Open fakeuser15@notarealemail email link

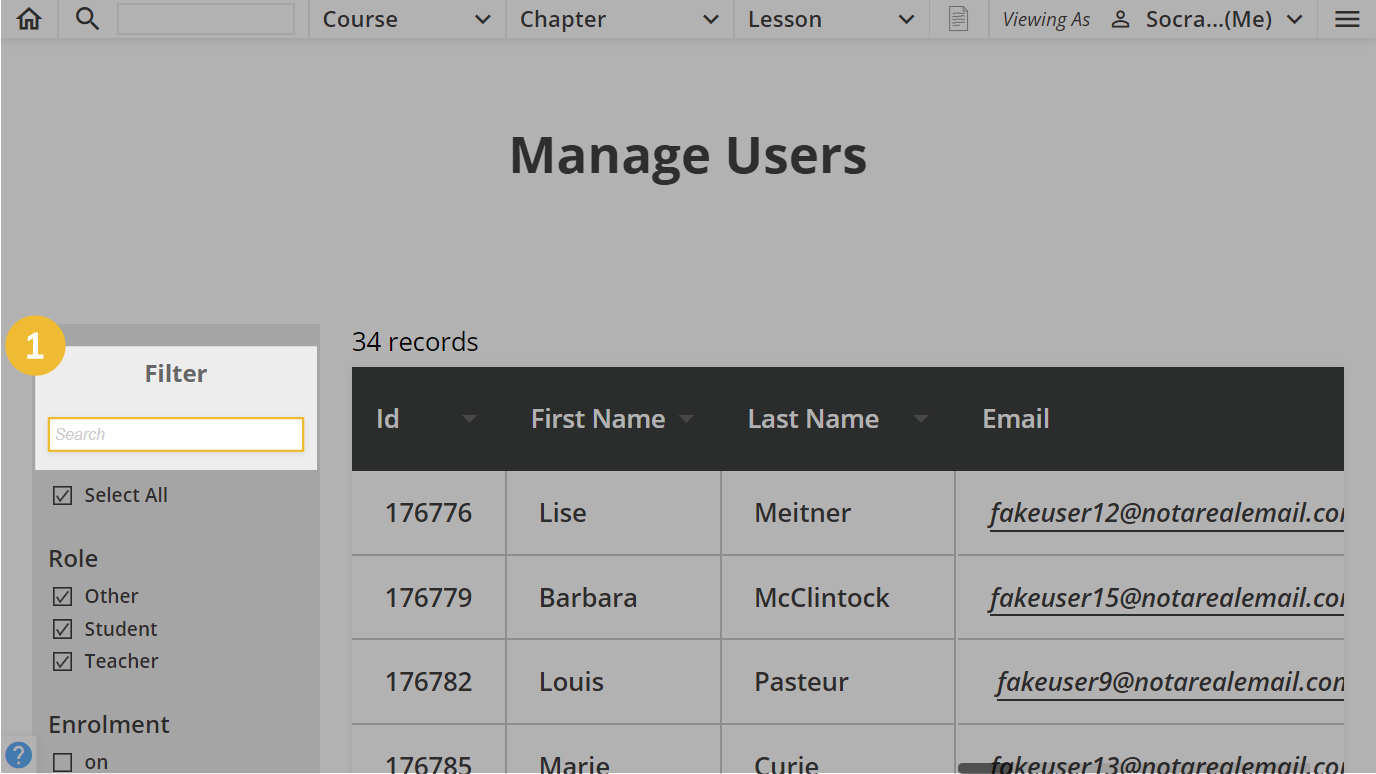[x=1166, y=598]
